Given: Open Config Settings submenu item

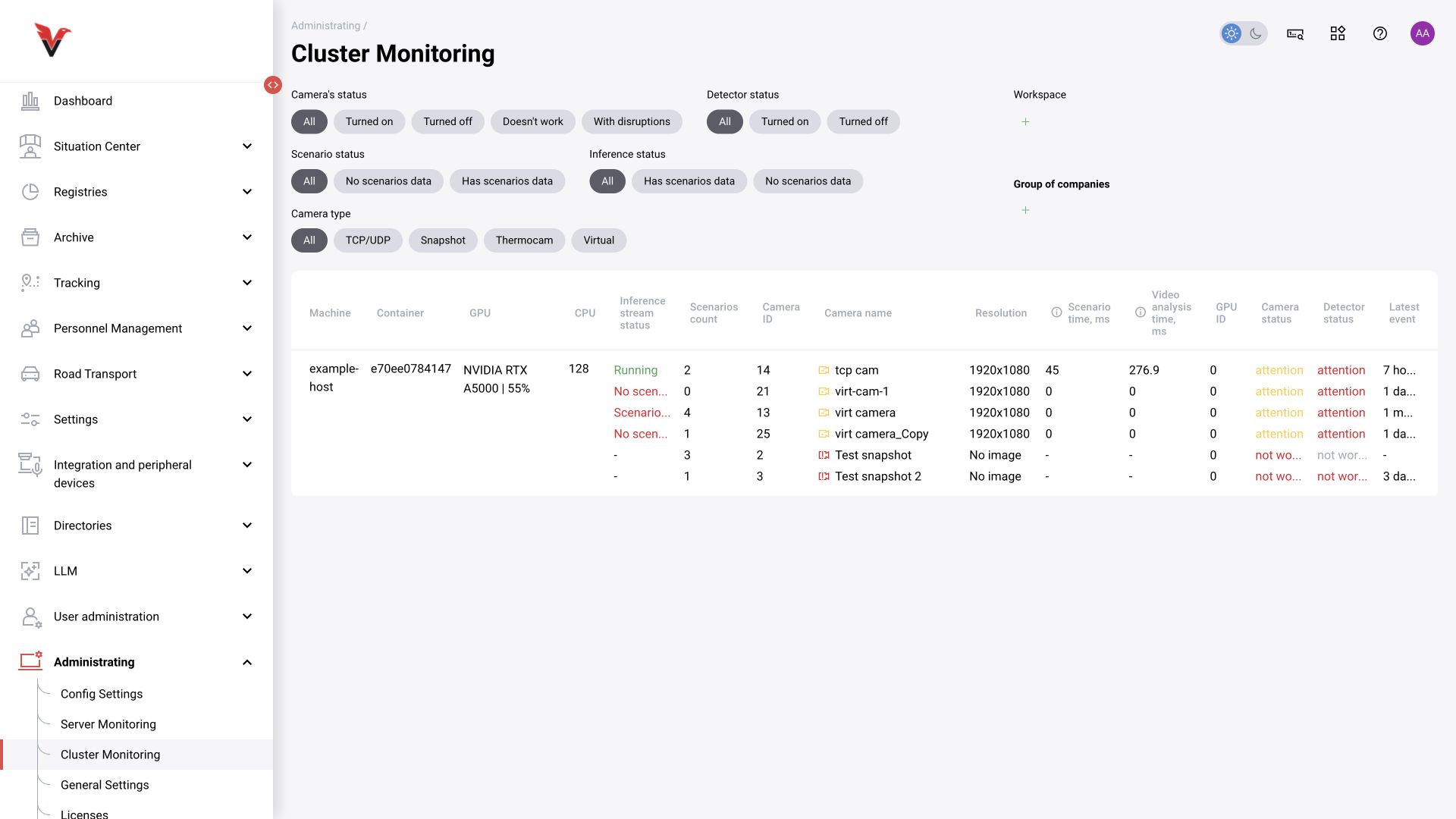Looking at the screenshot, I should click(102, 694).
